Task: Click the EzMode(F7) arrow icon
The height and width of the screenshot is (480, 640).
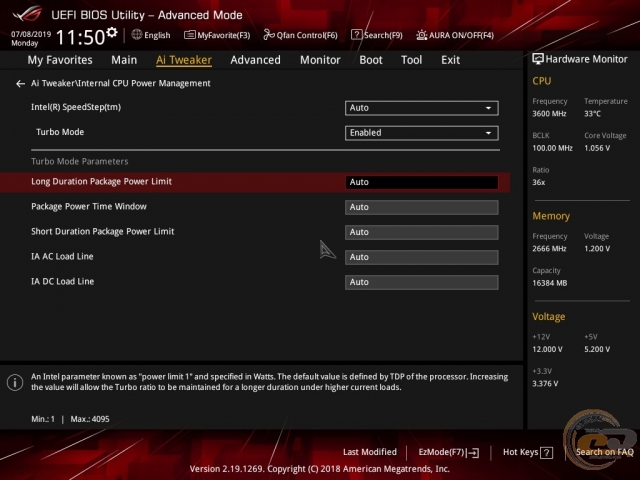Action: coord(473,453)
